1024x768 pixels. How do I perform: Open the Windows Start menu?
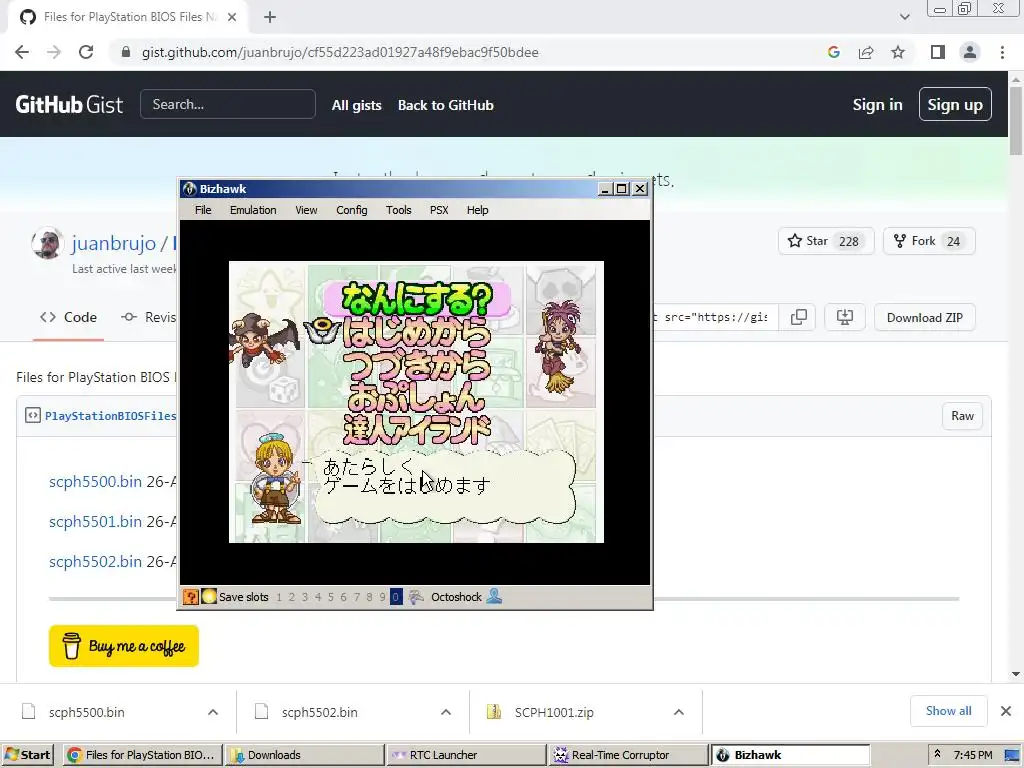tap(28, 755)
